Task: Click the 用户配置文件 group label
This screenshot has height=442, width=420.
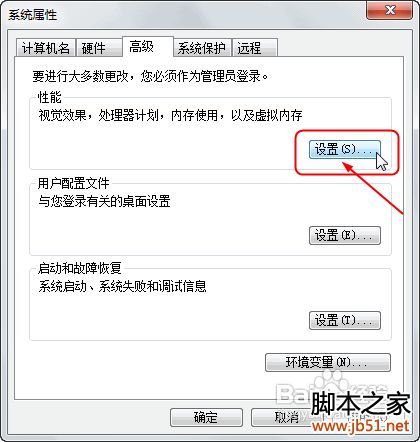Action: point(73,183)
